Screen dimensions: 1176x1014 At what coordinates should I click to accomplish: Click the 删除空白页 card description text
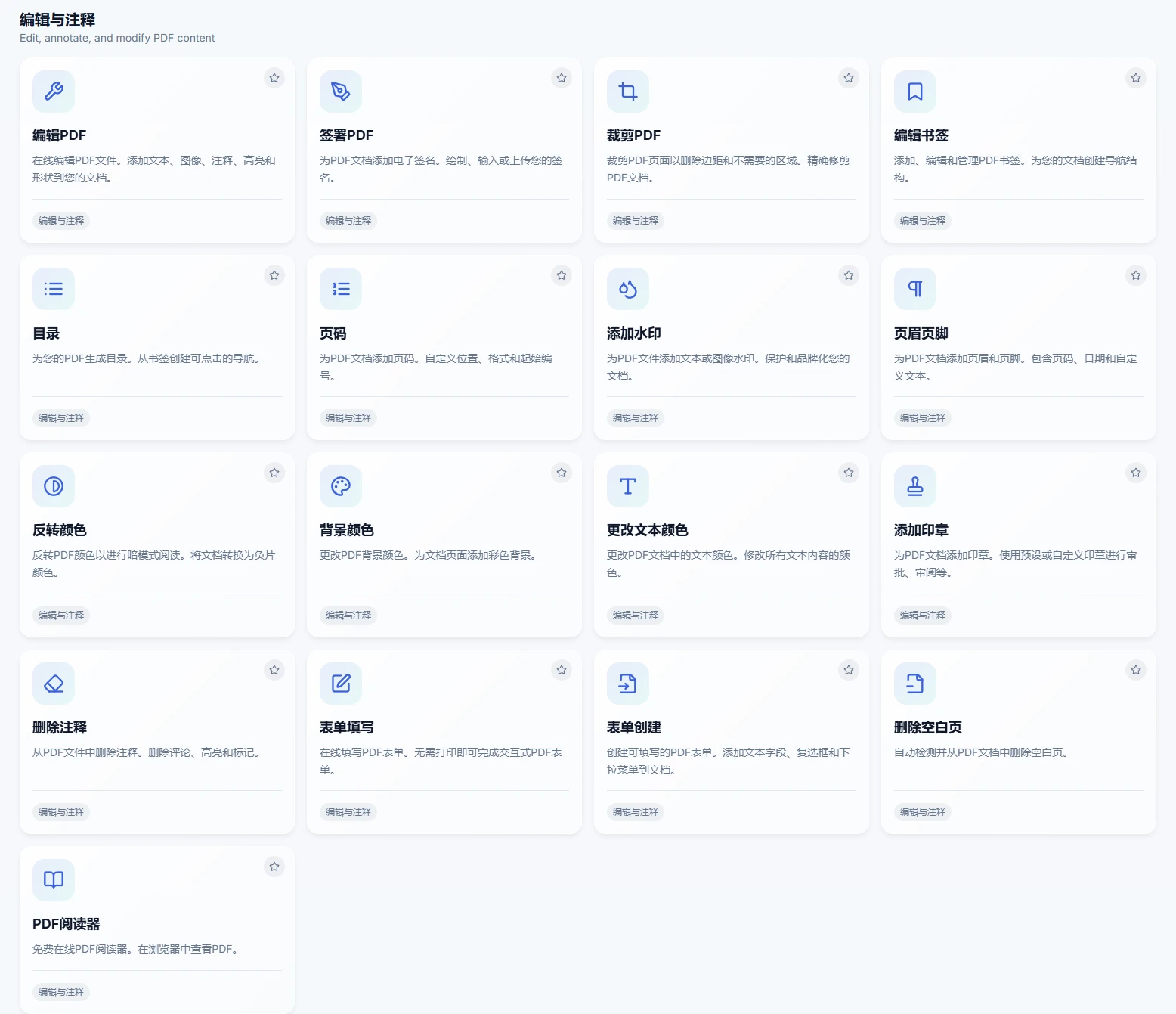point(981,752)
